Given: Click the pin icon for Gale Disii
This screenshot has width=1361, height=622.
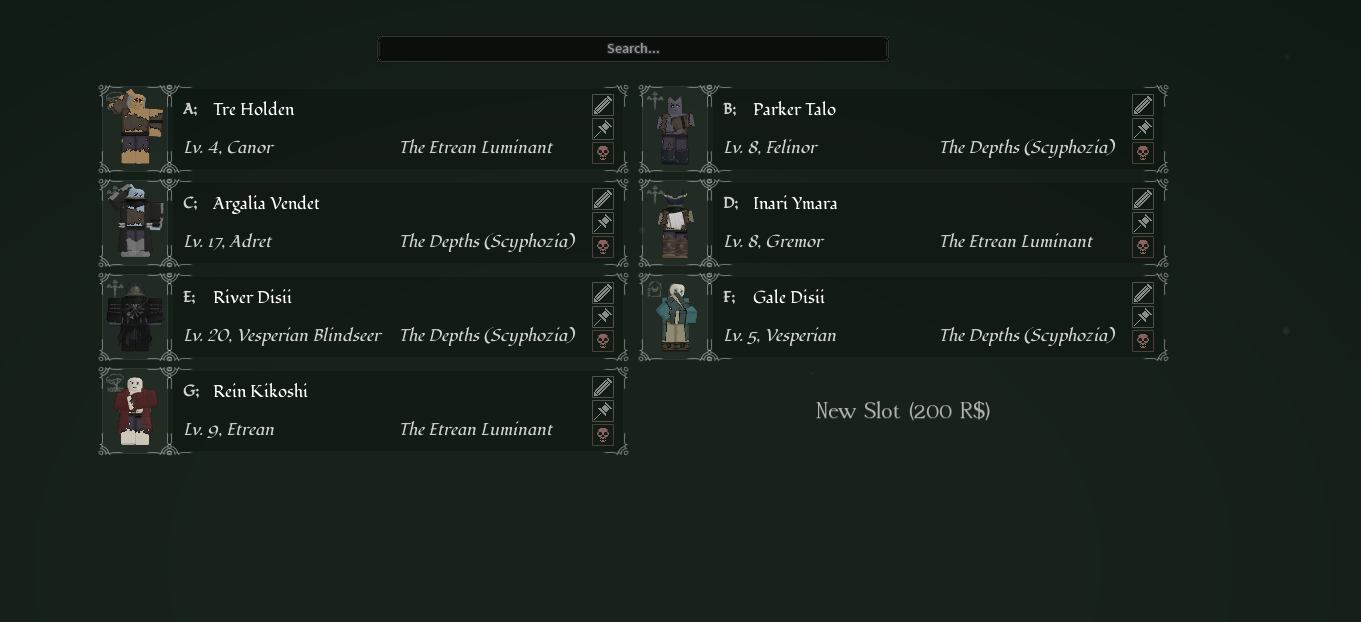Looking at the screenshot, I should point(1143,317).
